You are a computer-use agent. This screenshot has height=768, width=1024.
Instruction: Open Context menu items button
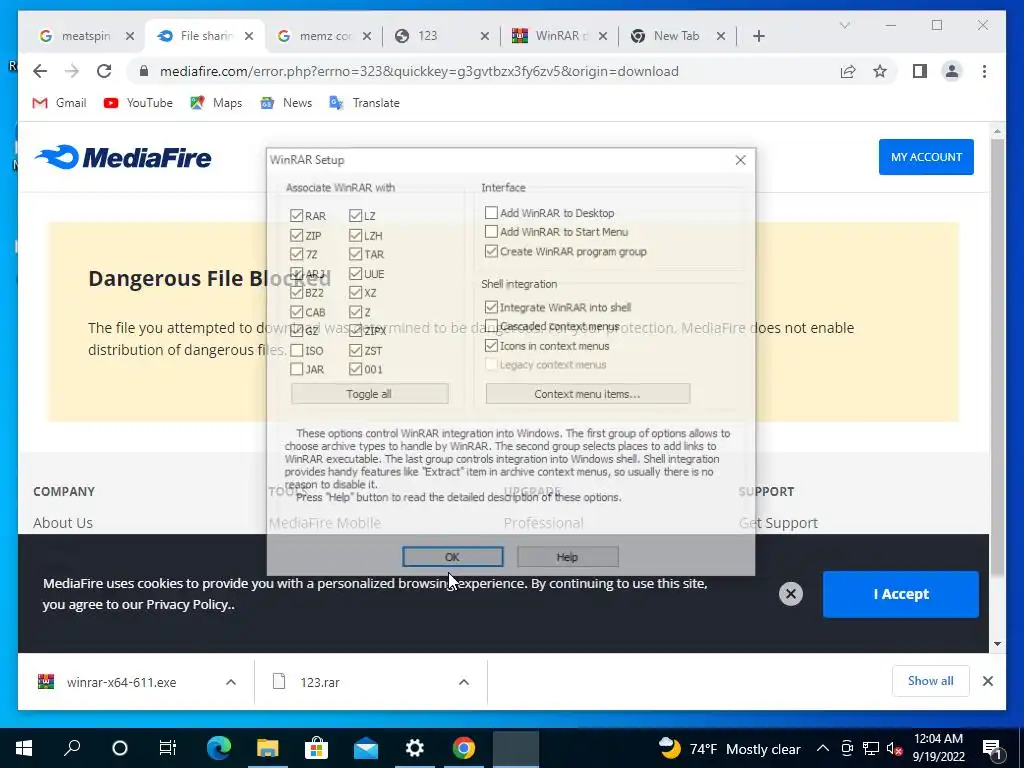tap(587, 394)
